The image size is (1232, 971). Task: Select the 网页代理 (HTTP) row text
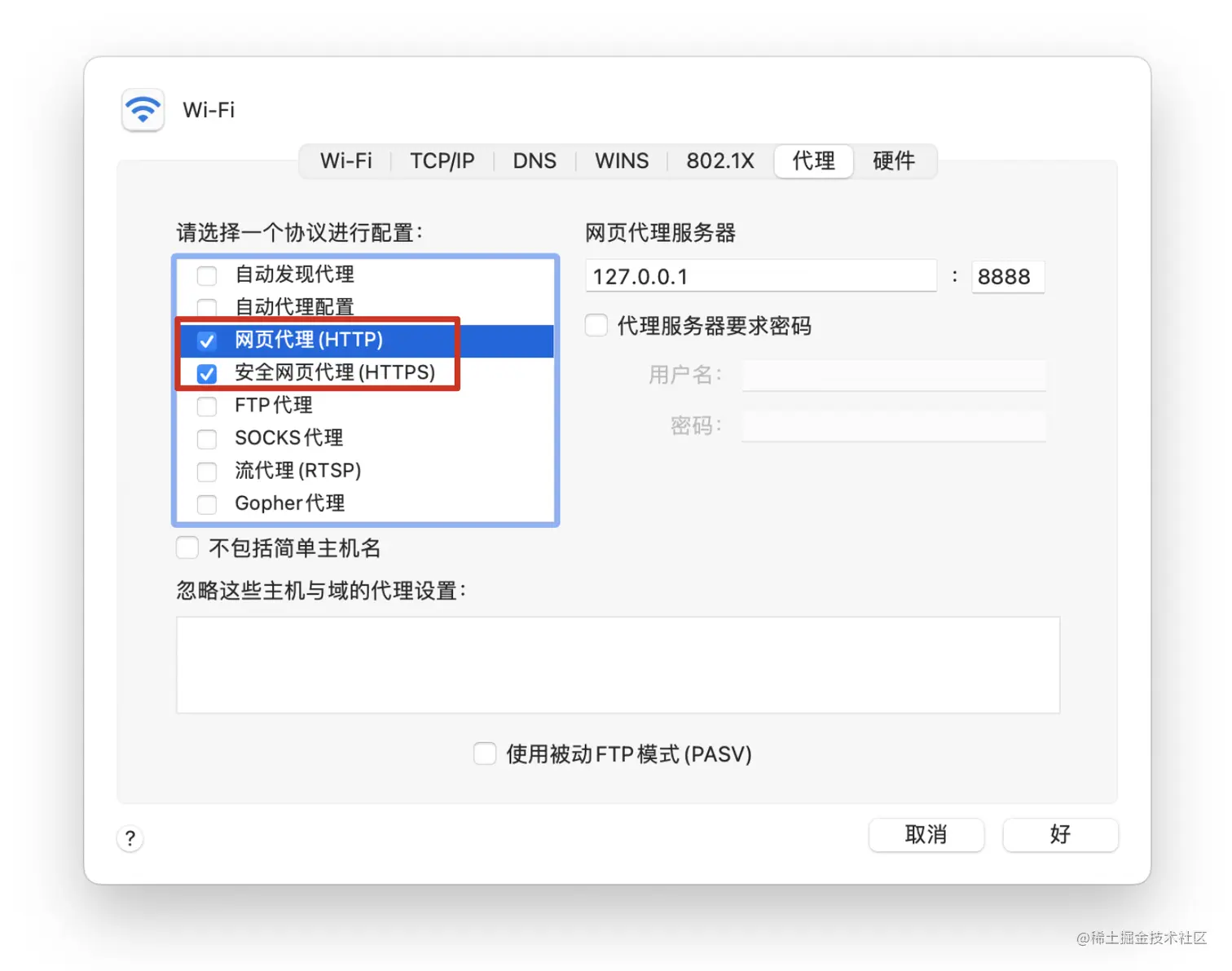[309, 340]
